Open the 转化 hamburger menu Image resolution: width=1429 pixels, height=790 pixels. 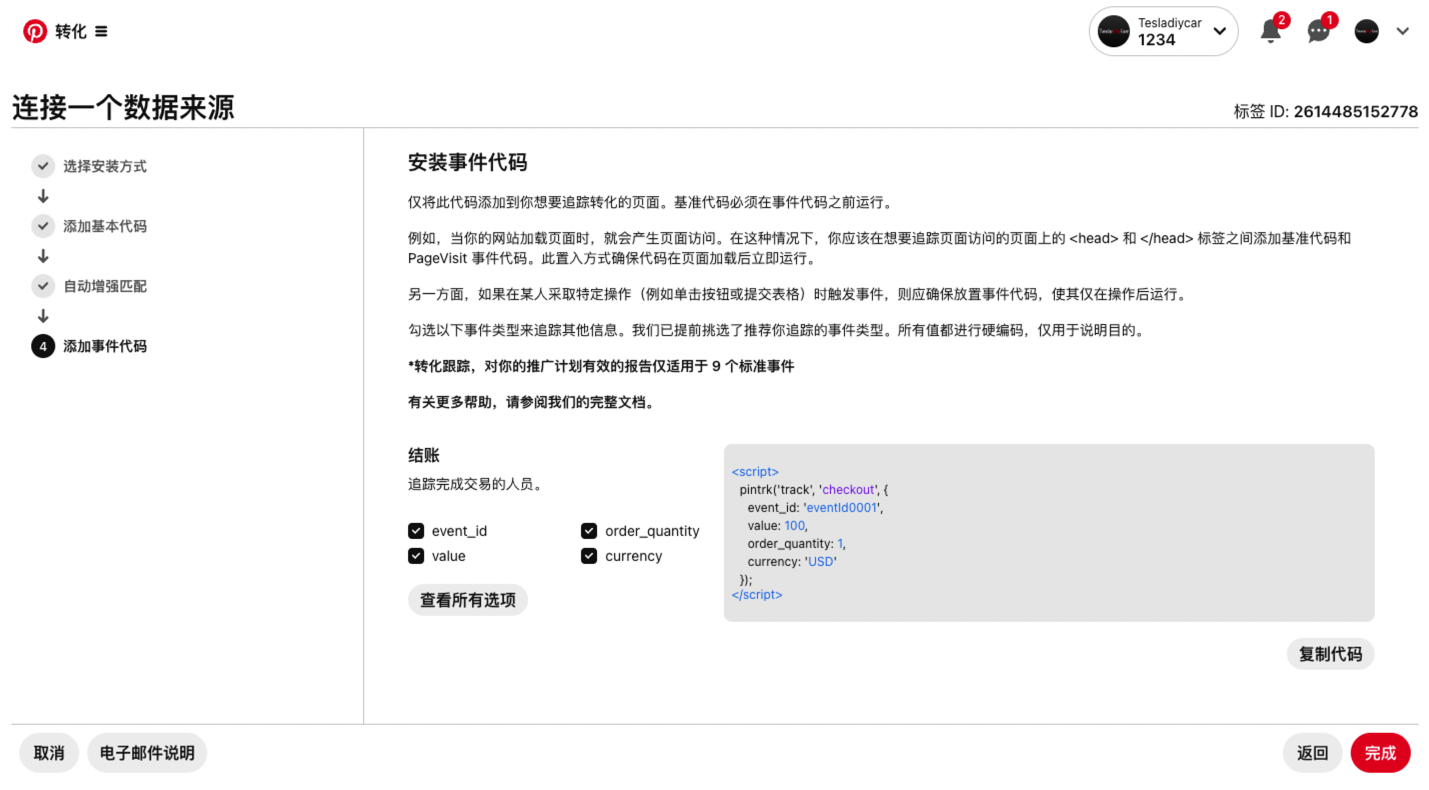pos(101,31)
